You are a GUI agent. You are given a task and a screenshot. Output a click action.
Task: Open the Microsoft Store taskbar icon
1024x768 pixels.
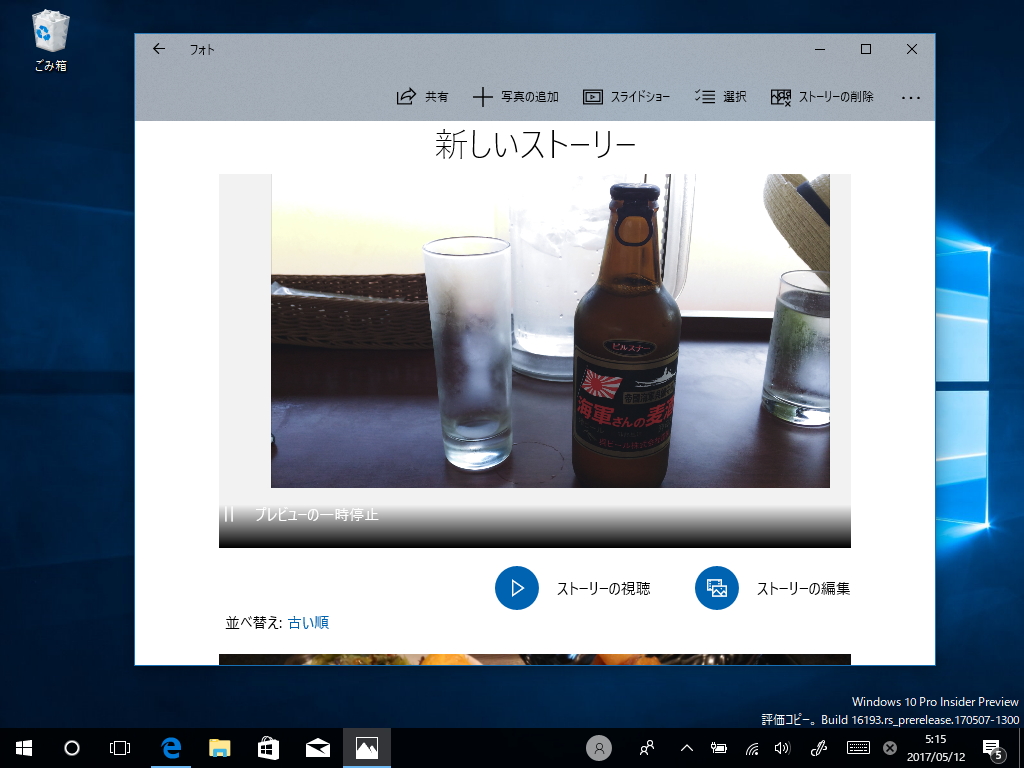pyautogui.click(x=268, y=747)
